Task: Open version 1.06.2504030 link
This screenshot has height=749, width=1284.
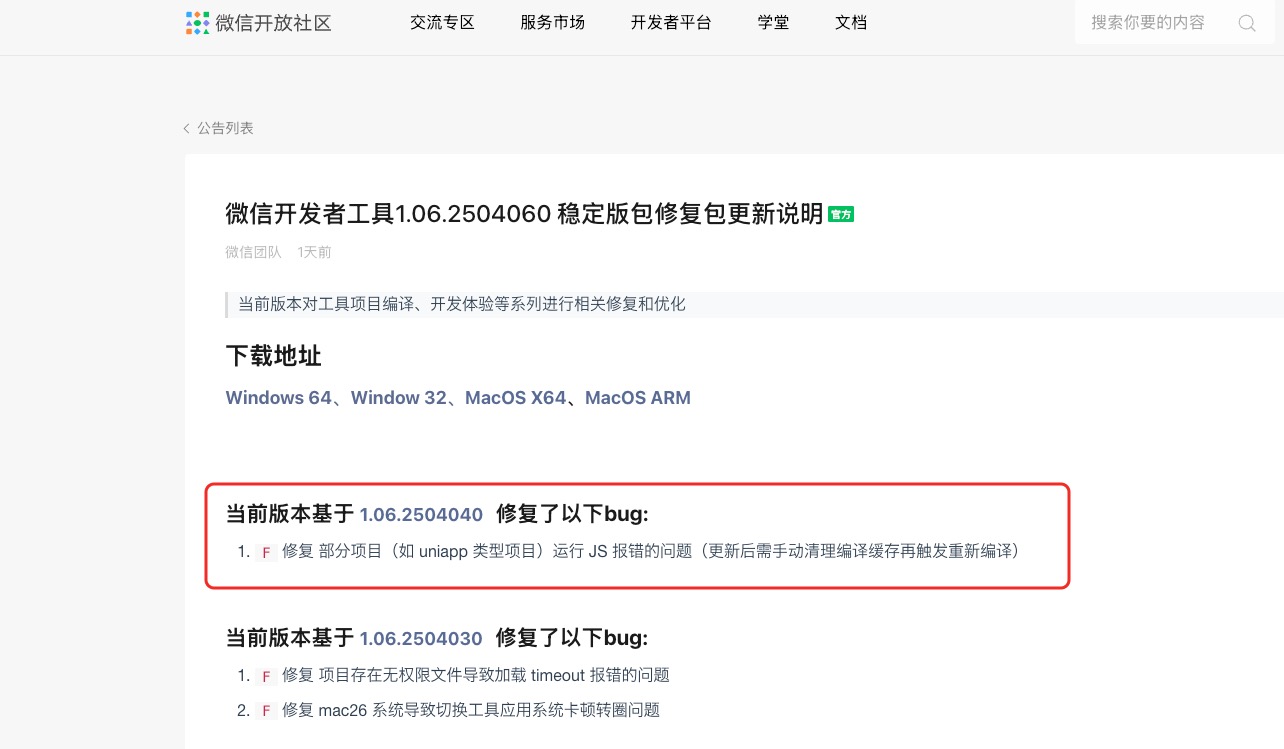Action: 421,639
